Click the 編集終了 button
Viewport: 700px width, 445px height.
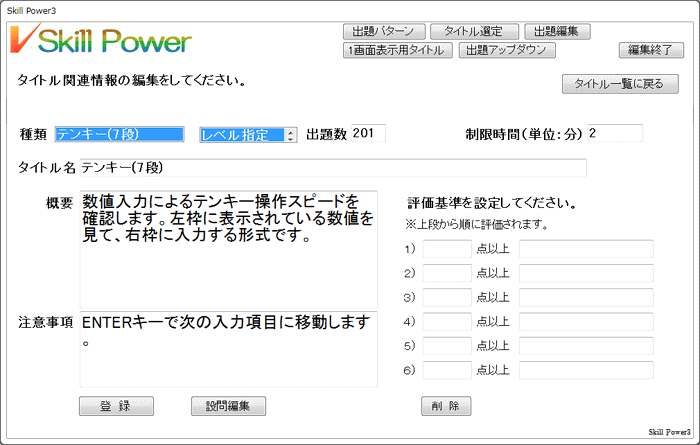651,50
